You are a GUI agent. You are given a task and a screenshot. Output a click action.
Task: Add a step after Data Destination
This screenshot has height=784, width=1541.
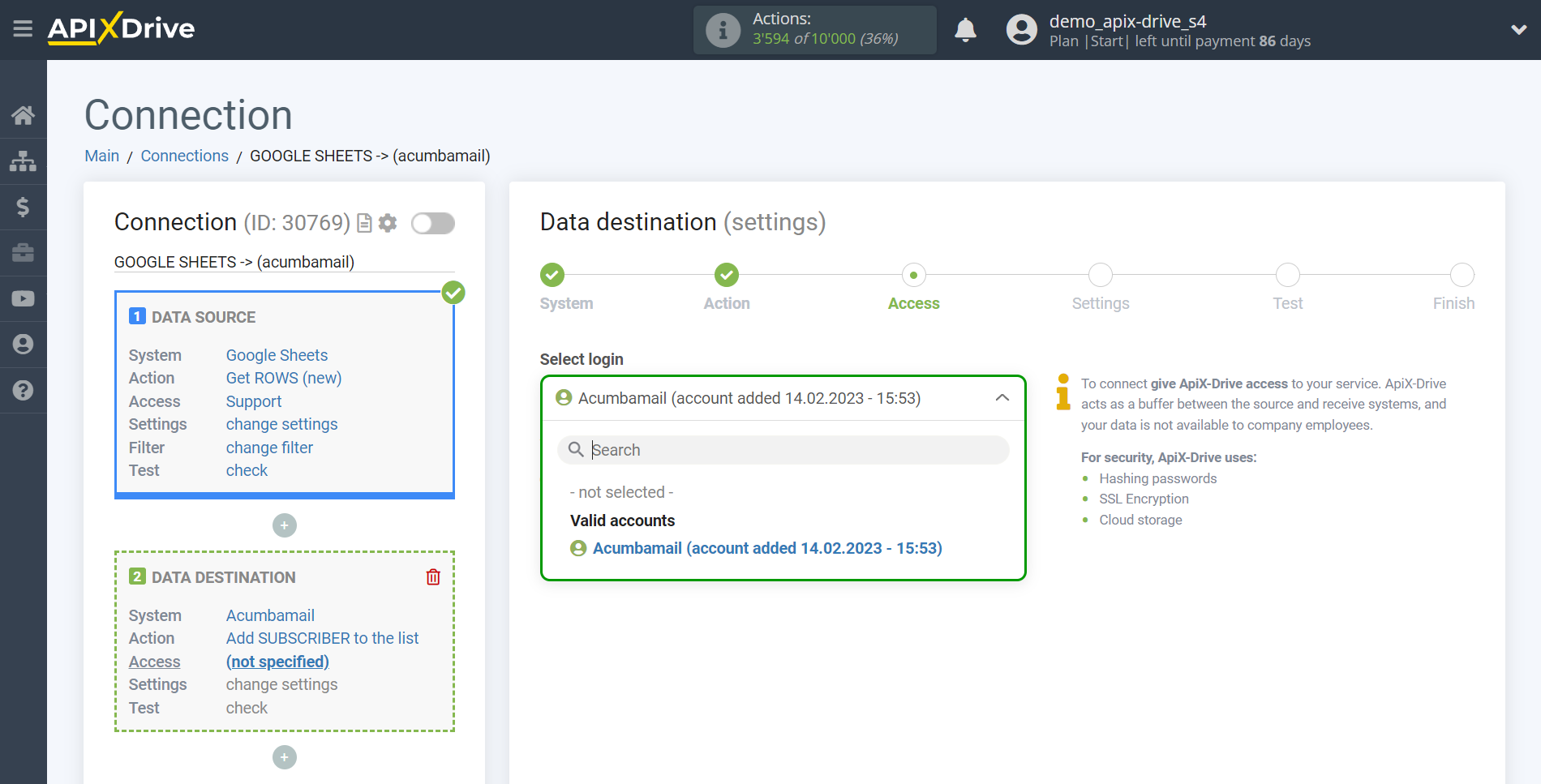(285, 757)
